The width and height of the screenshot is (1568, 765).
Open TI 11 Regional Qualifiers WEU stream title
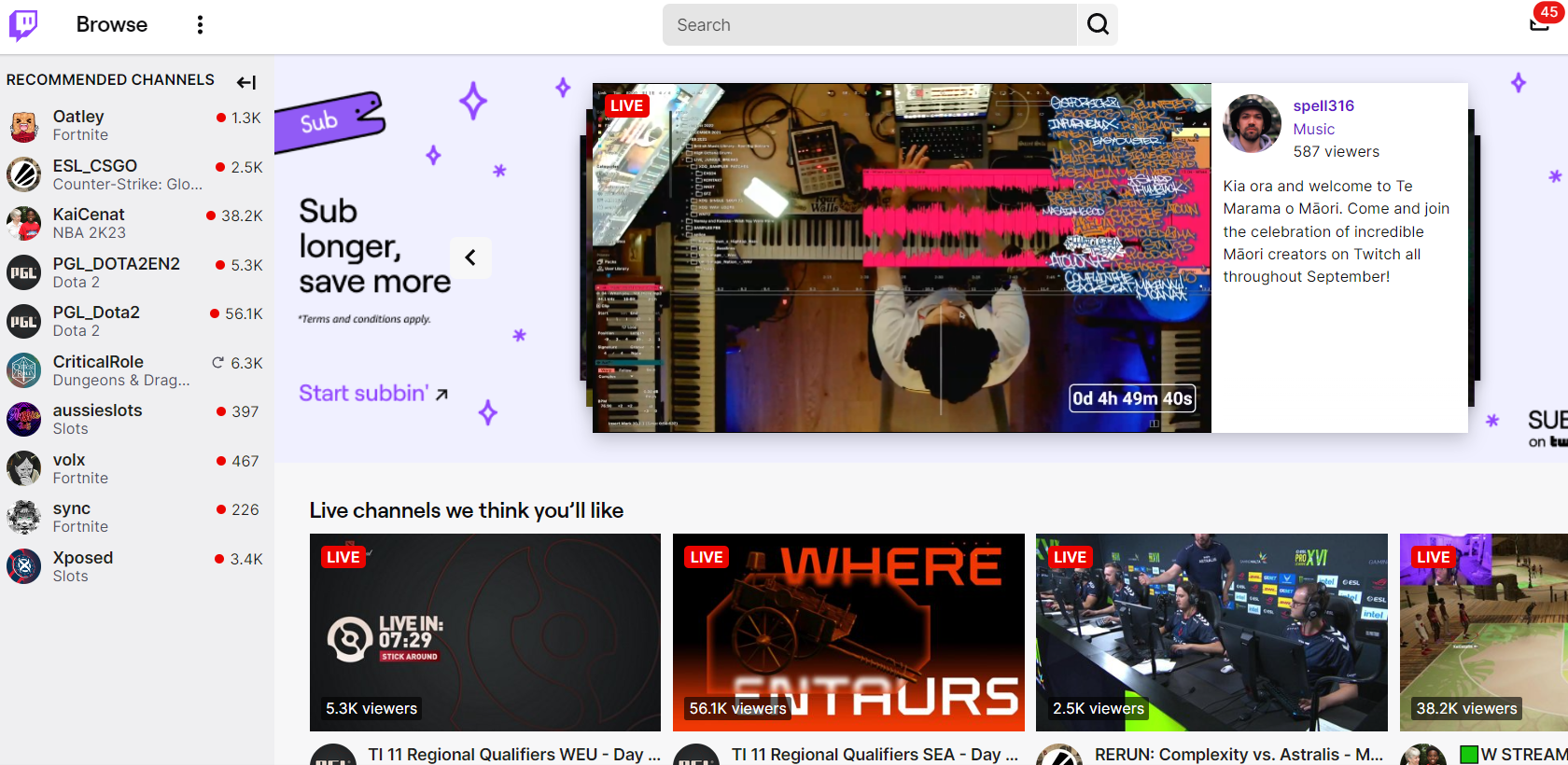(514, 754)
